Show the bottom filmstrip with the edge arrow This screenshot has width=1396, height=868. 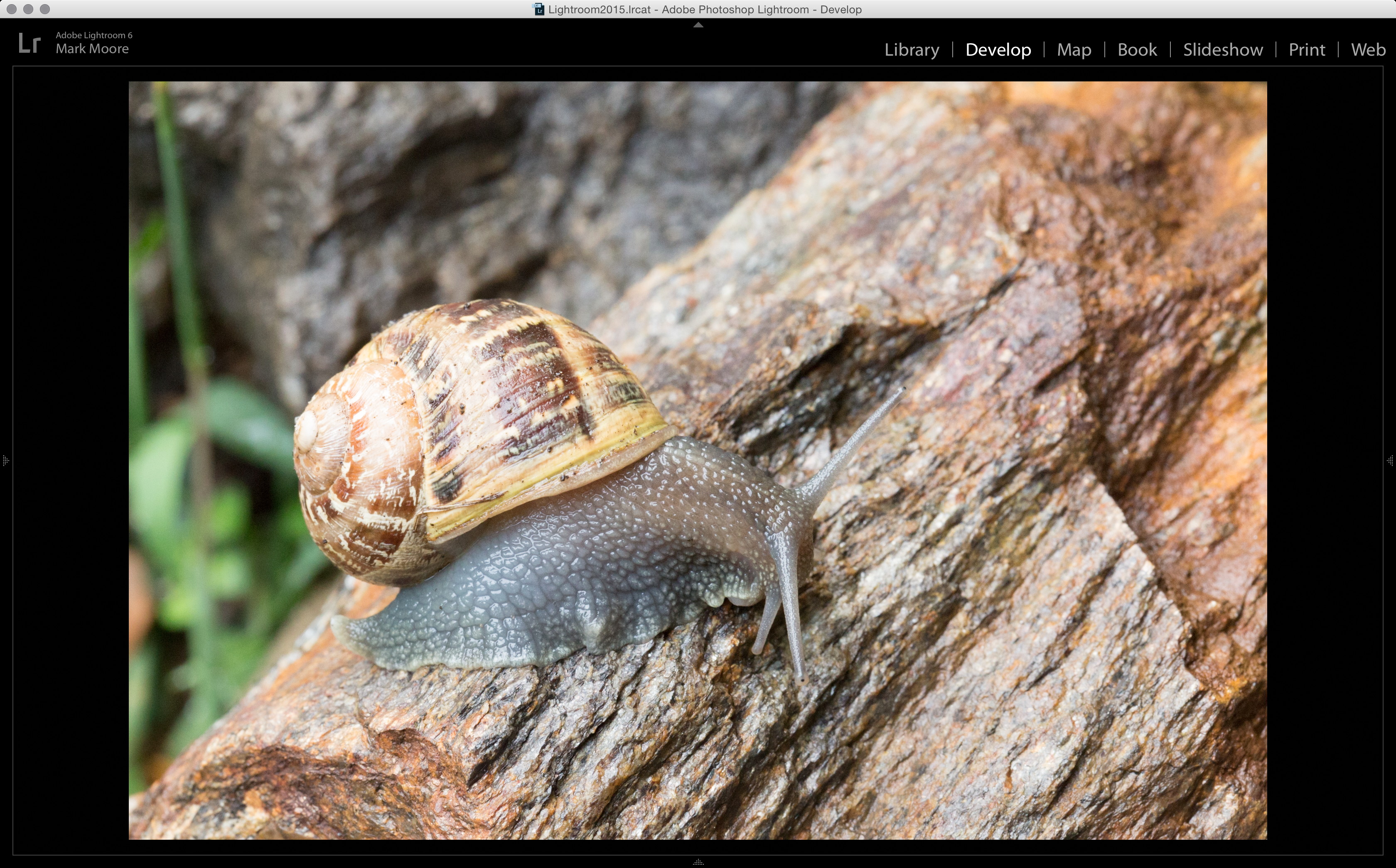click(698, 862)
